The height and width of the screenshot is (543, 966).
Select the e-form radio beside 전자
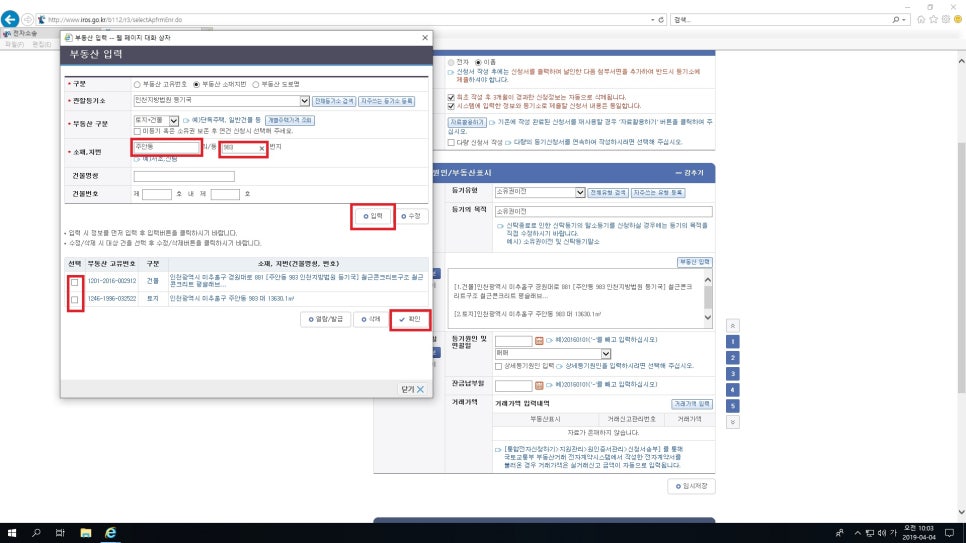[x=478, y=63]
